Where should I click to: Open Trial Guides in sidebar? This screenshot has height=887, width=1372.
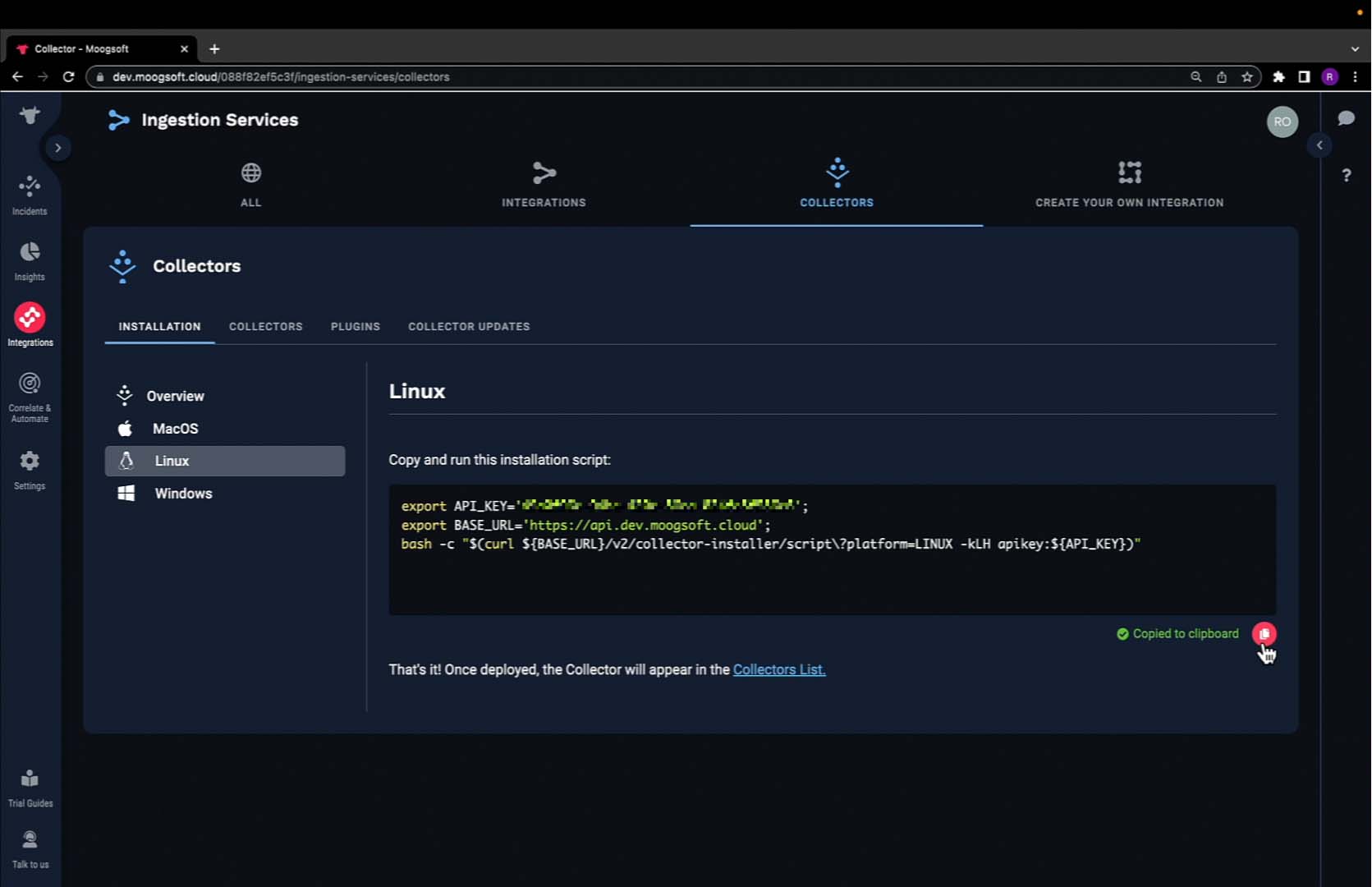(x=30, y=788)
